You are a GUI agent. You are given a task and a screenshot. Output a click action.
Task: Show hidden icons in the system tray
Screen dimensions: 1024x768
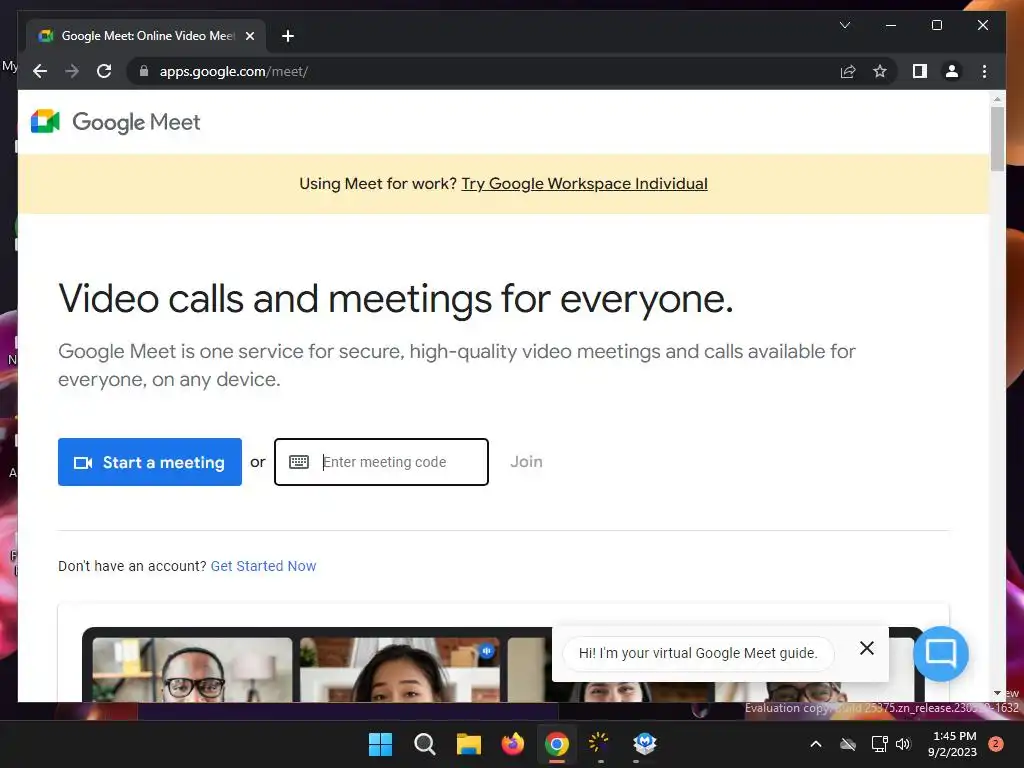coord(815,744)
